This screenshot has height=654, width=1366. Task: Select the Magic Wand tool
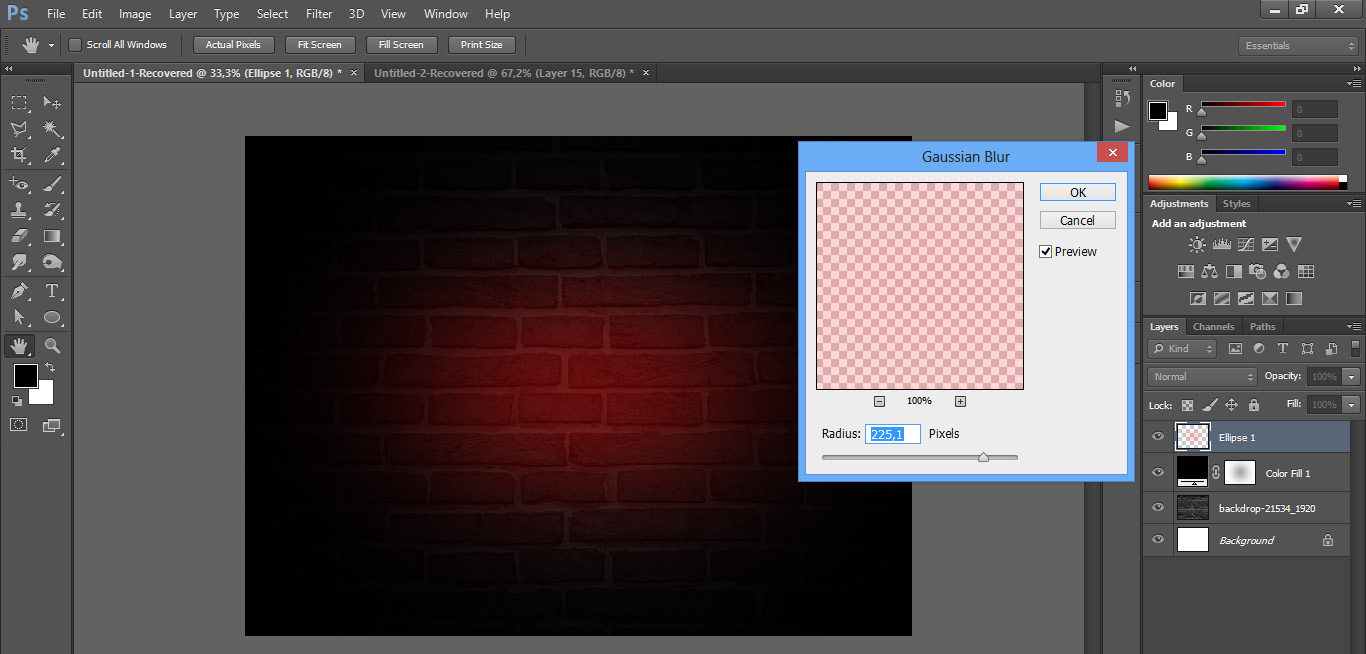click(x=53, y=129)
